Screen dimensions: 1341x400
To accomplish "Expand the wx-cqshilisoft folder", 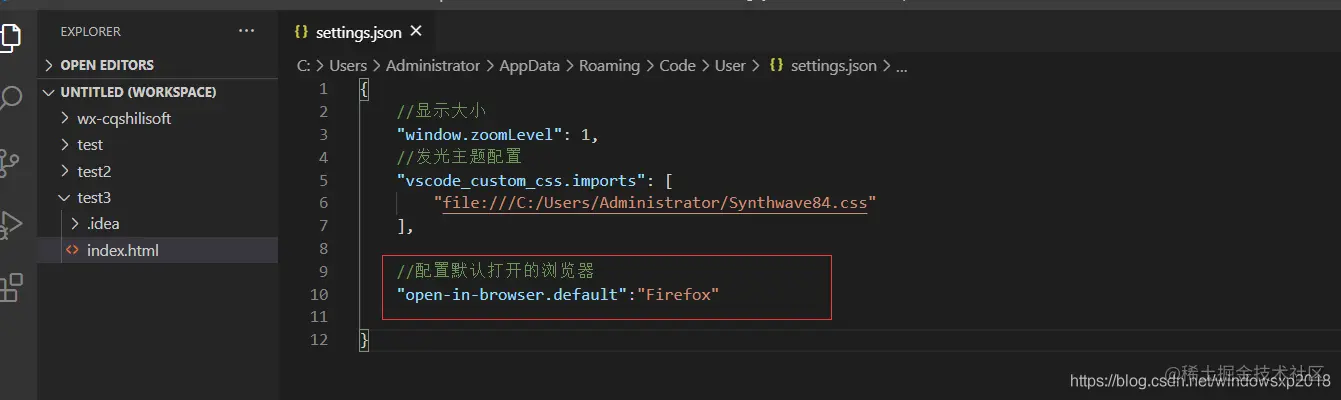I will click(158, 118).
